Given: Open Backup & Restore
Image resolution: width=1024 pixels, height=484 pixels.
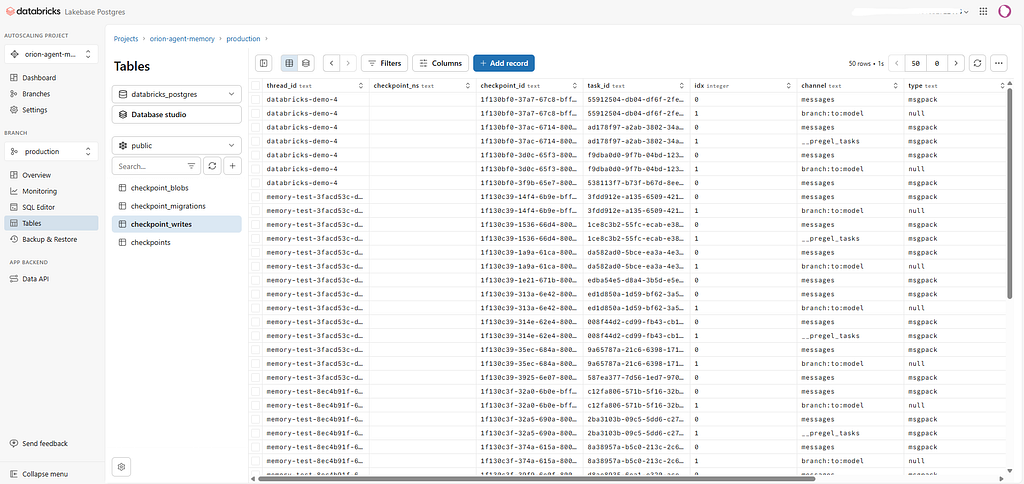Looking at the screenshot, I should coord(51,240).
